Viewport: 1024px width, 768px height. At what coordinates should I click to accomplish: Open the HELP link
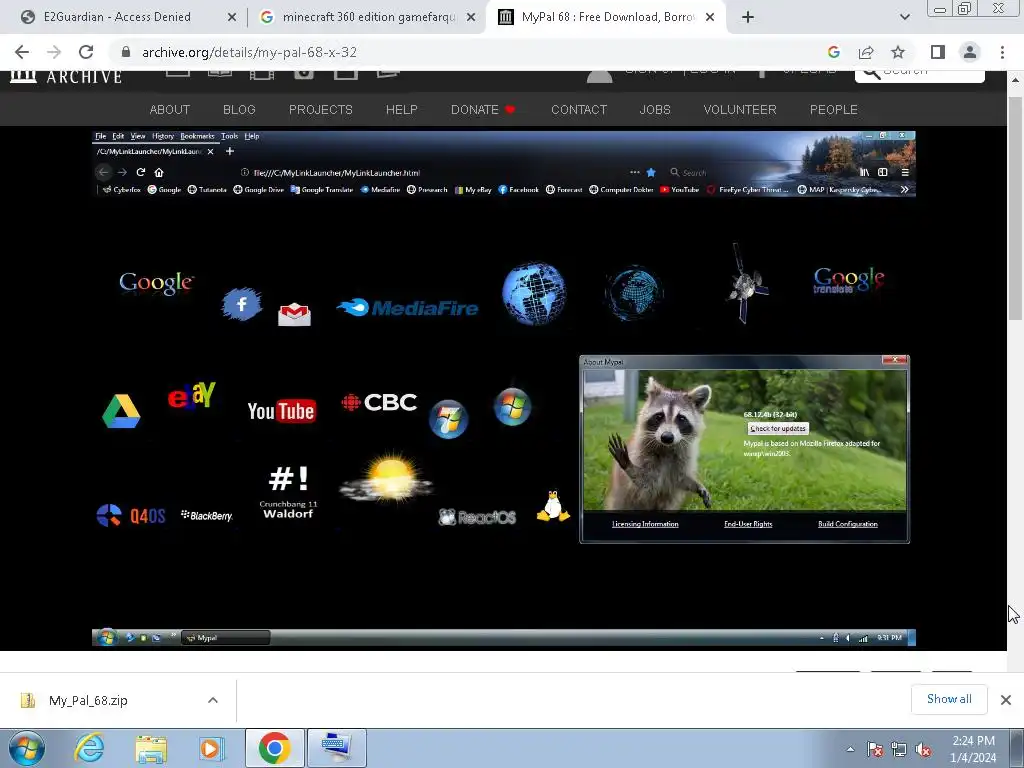pos(402,110)
